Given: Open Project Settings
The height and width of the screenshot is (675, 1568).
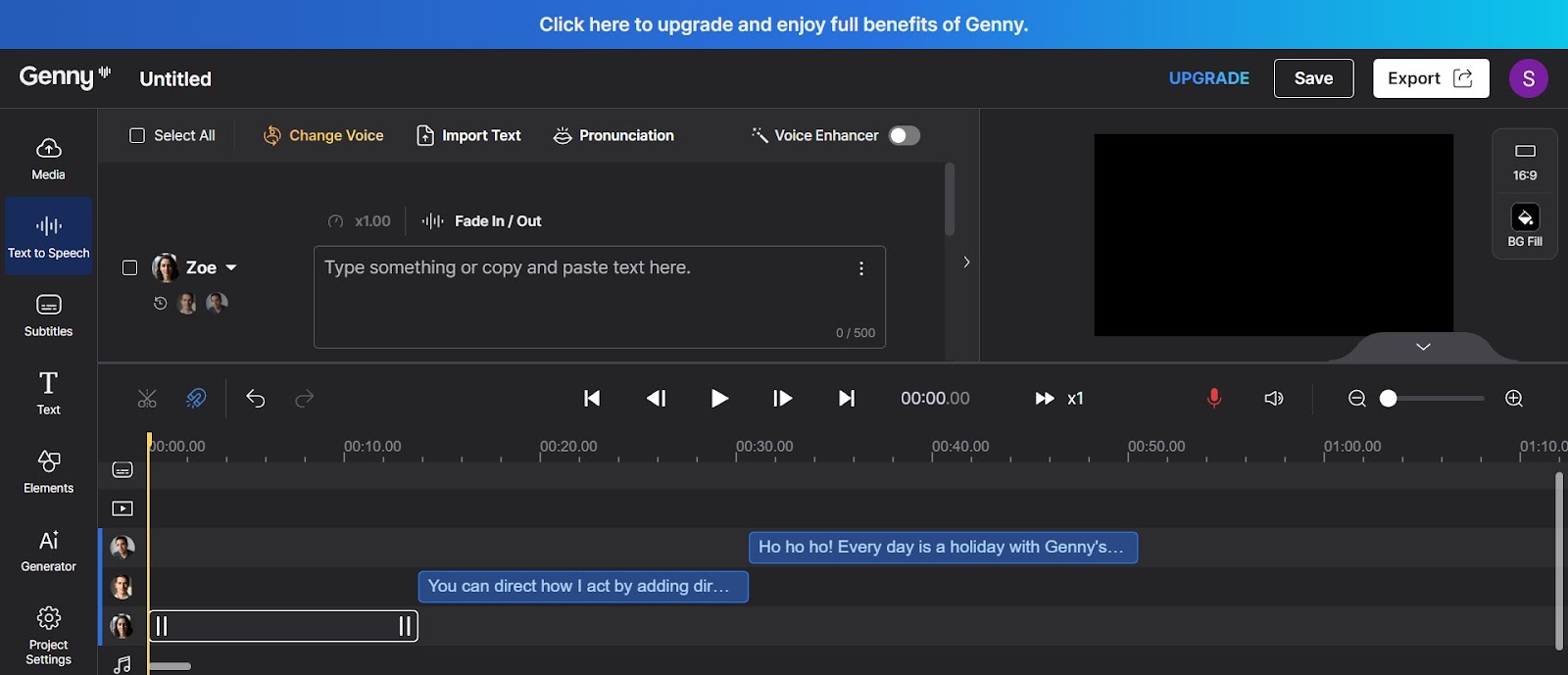Looking at the screenshot, I should [48, 636].
